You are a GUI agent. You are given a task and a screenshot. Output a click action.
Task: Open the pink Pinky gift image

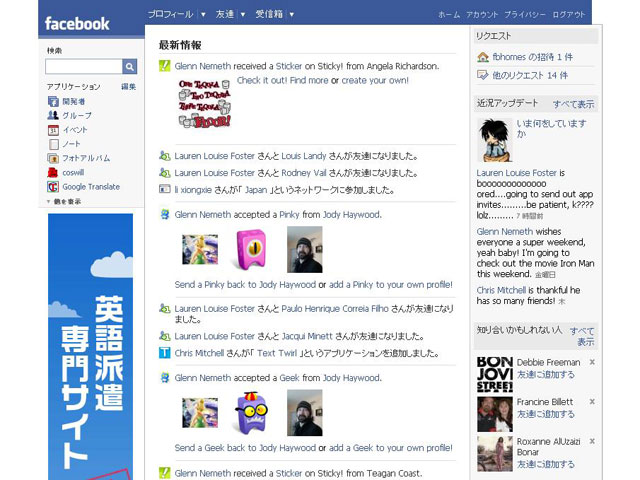pyautogui.click(x=251, y=249)
